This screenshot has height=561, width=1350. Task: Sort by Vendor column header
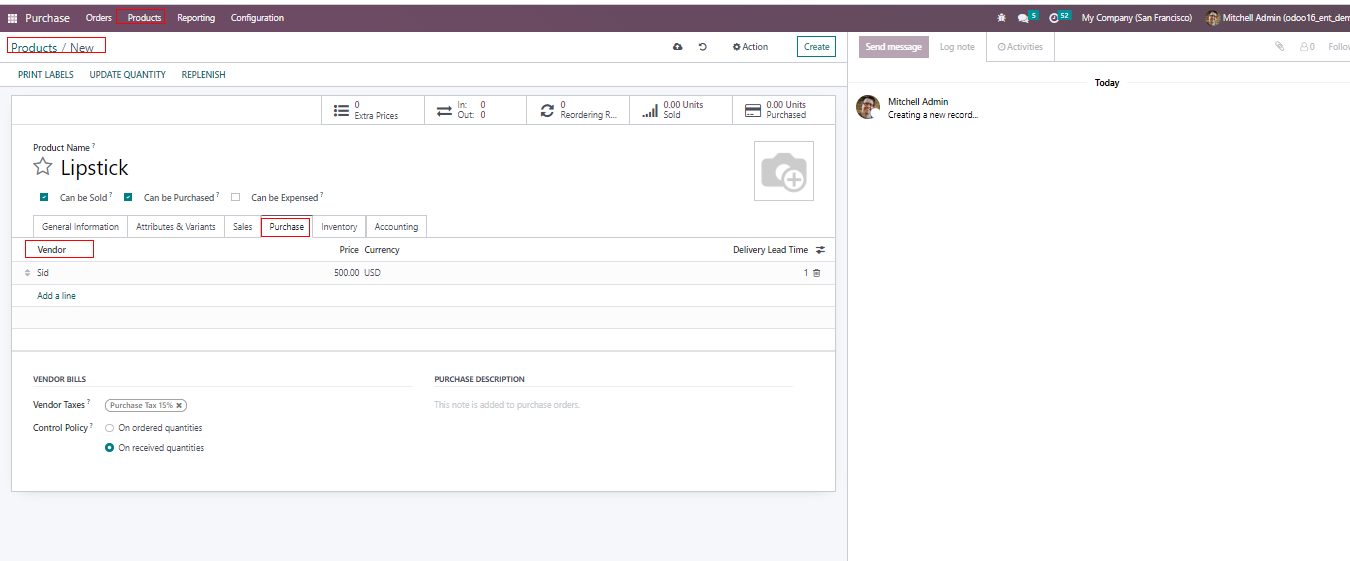(52, 250)
